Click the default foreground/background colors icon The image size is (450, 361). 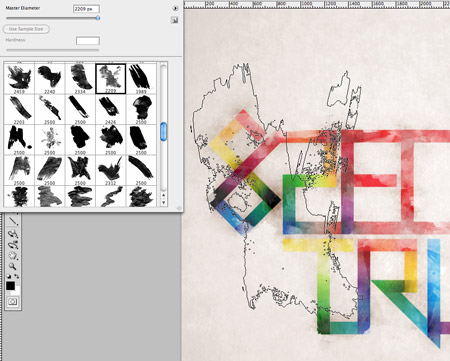9,276
